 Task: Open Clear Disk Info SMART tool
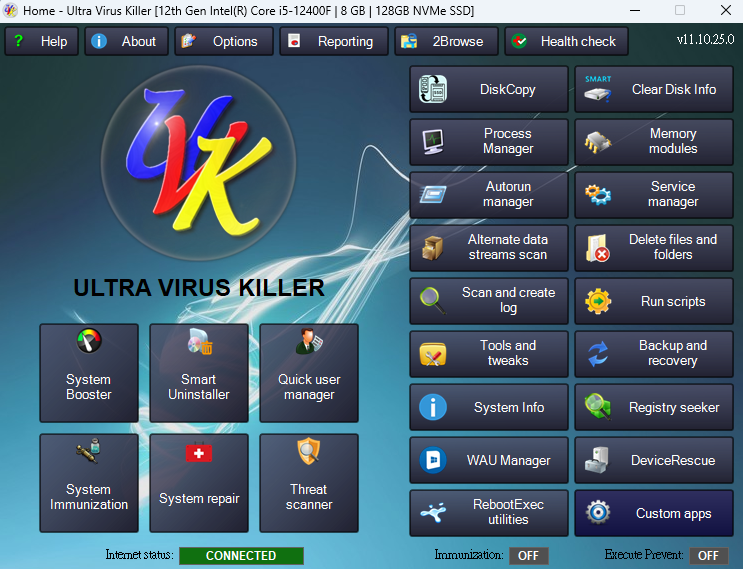(x=654, y=89)
